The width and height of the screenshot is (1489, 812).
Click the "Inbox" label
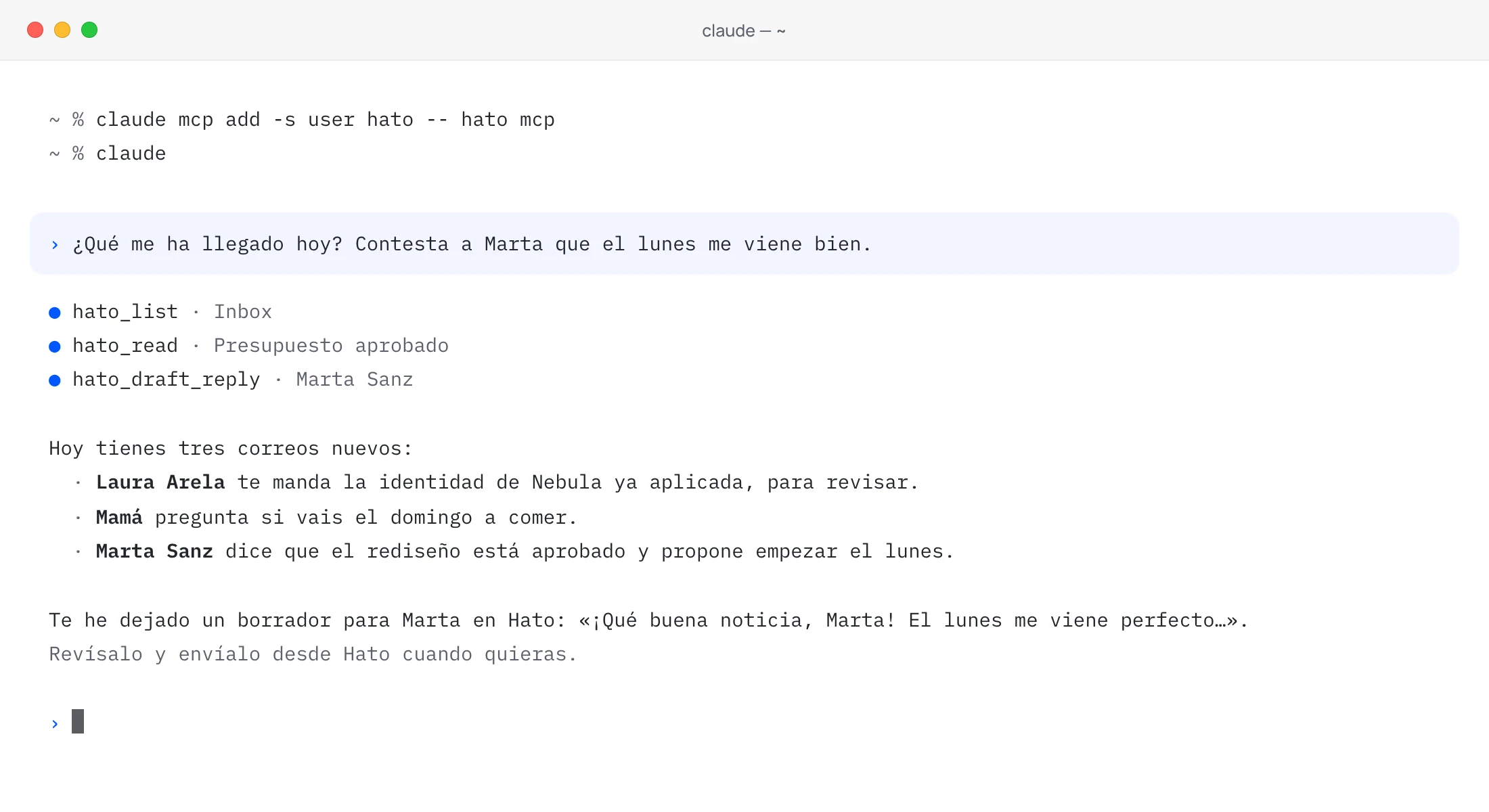[x=243, y=312]
